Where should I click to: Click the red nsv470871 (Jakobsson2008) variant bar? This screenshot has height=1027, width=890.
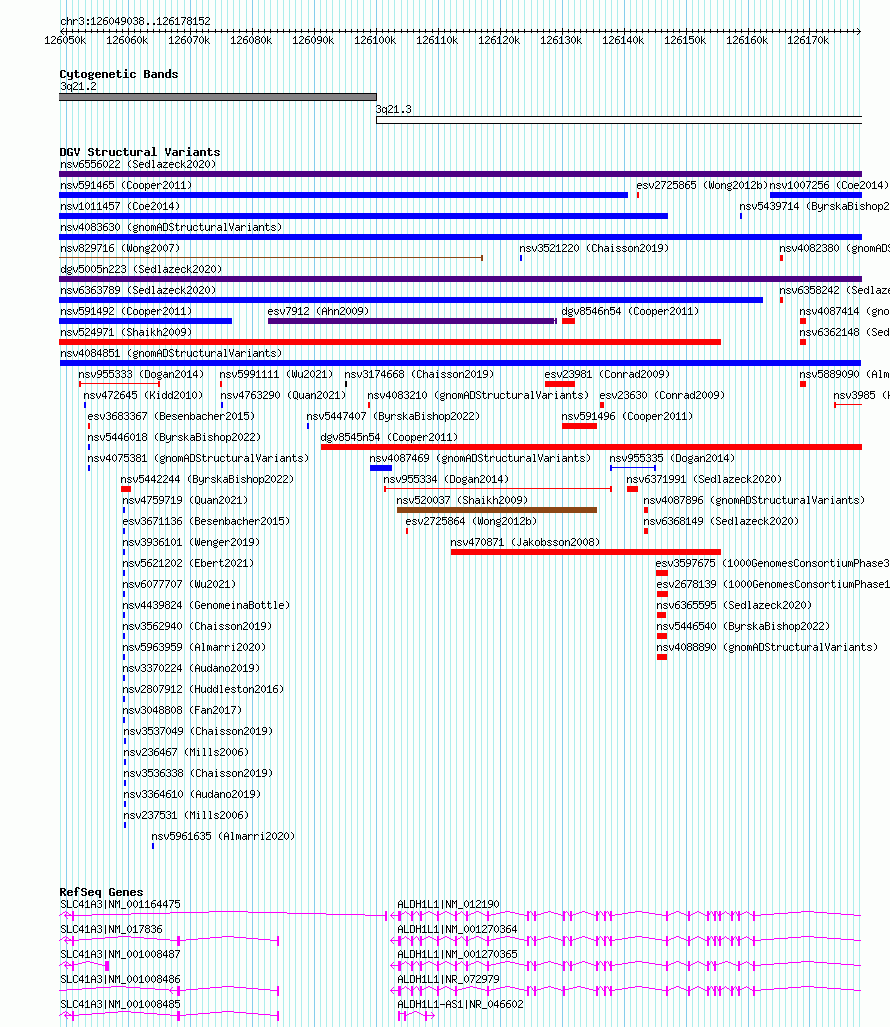click(x=585, y=551)
